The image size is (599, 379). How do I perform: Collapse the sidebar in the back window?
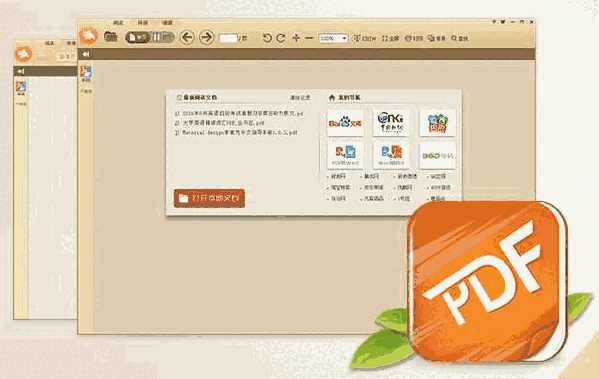21,71
